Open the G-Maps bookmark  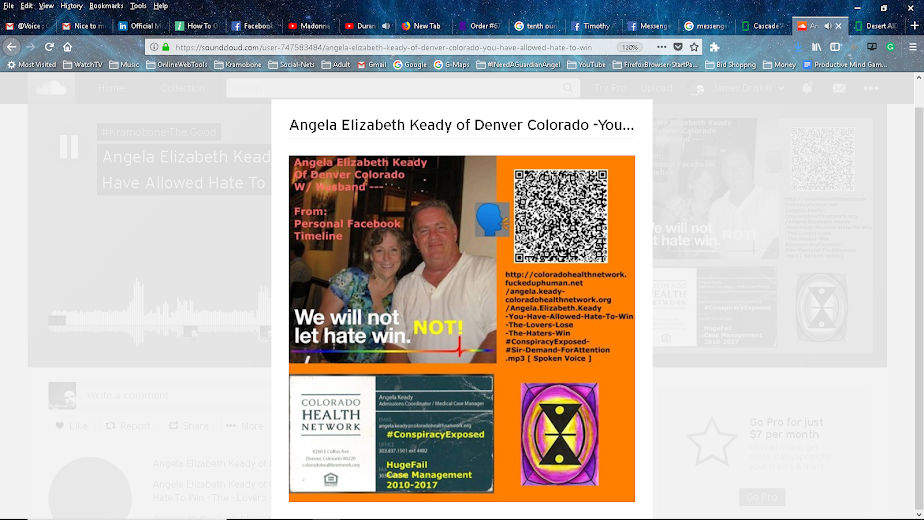452,65
